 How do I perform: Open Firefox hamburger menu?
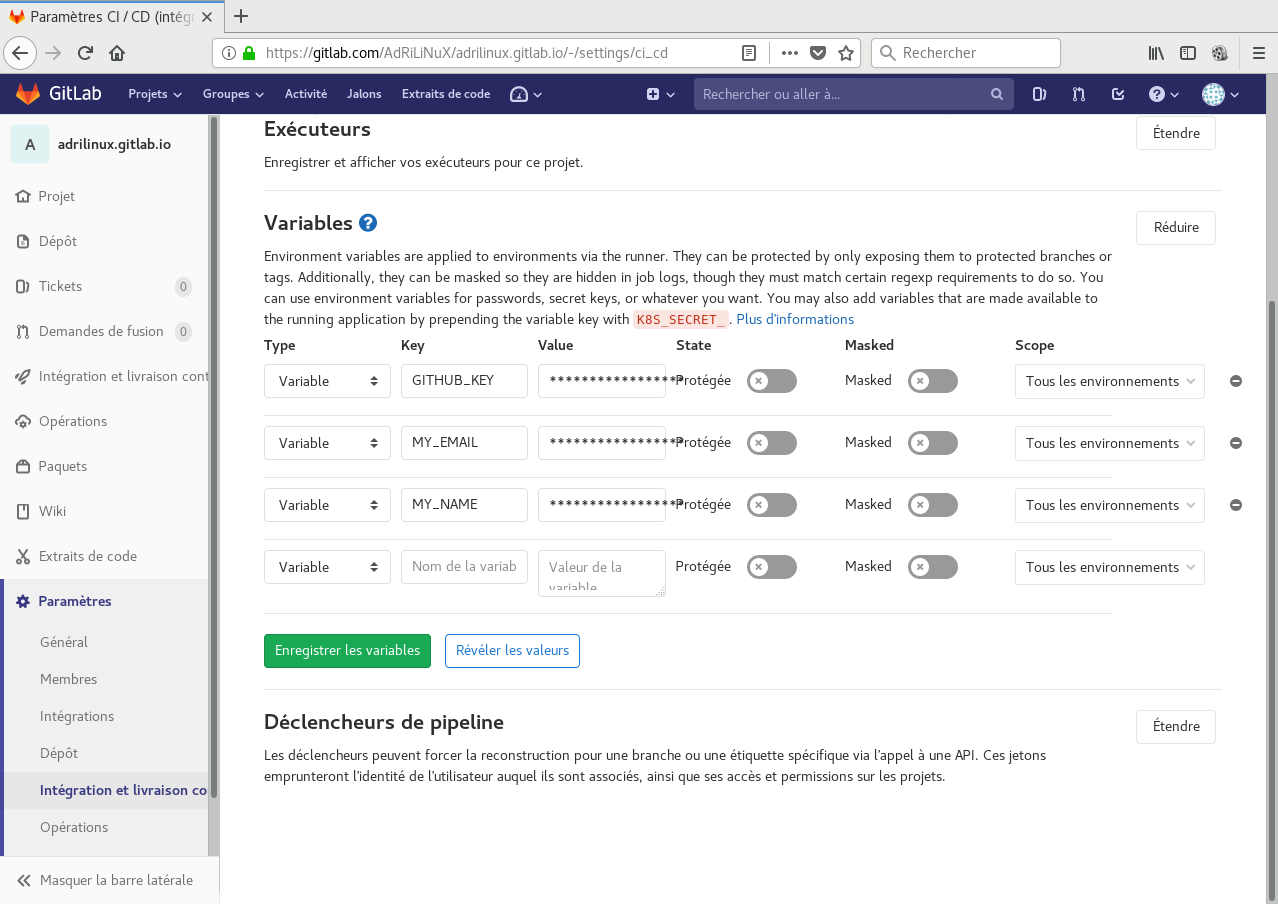tap(1259, 53)
